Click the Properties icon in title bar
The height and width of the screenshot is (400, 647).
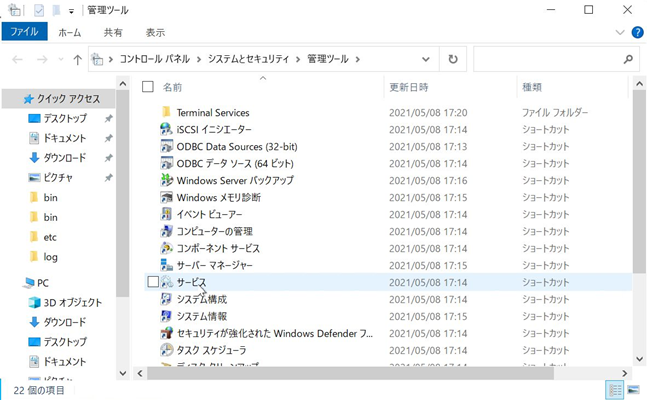(39, 10)
